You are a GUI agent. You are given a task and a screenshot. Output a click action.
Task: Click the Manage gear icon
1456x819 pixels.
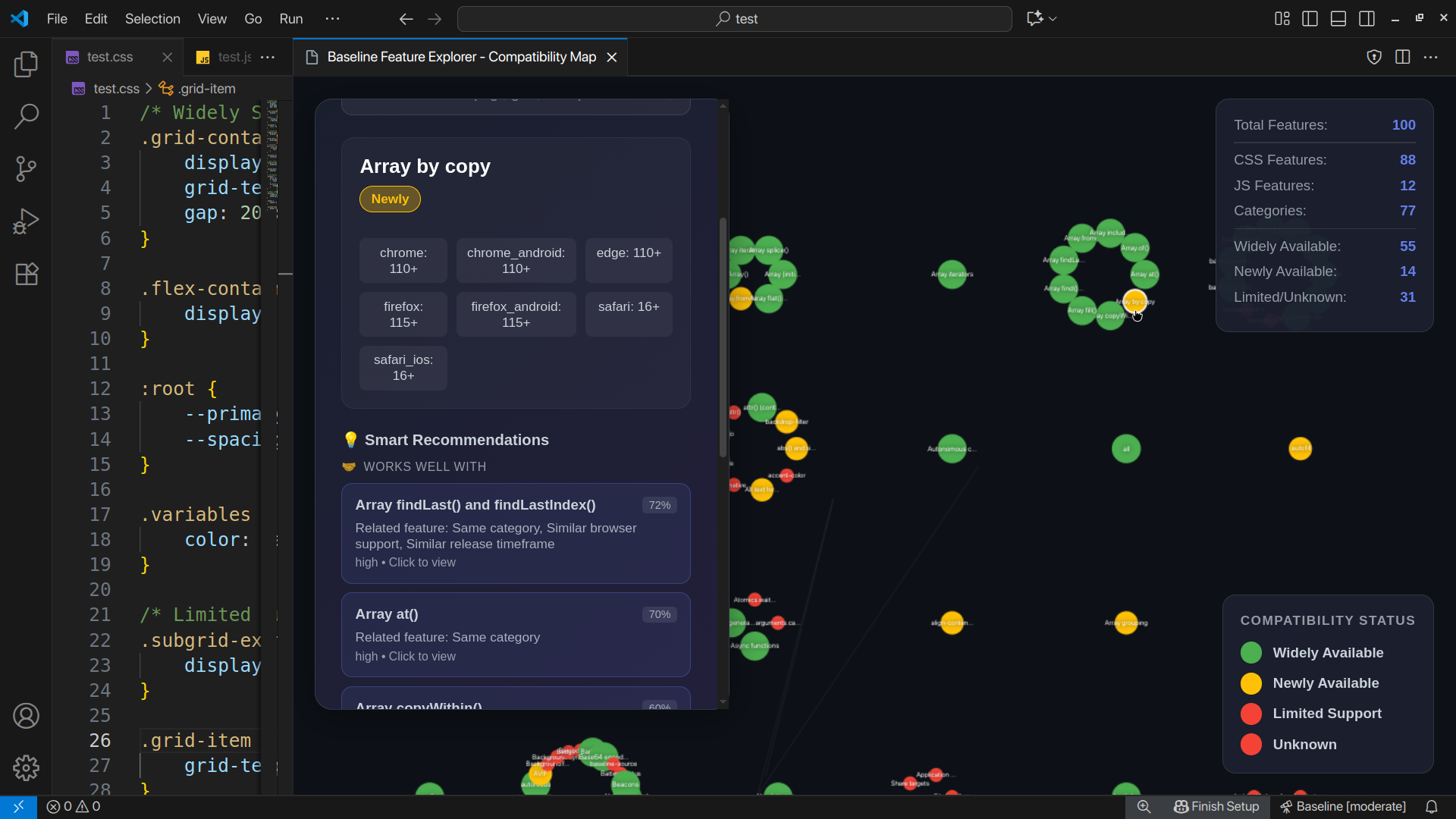click(x=26, y=767)
